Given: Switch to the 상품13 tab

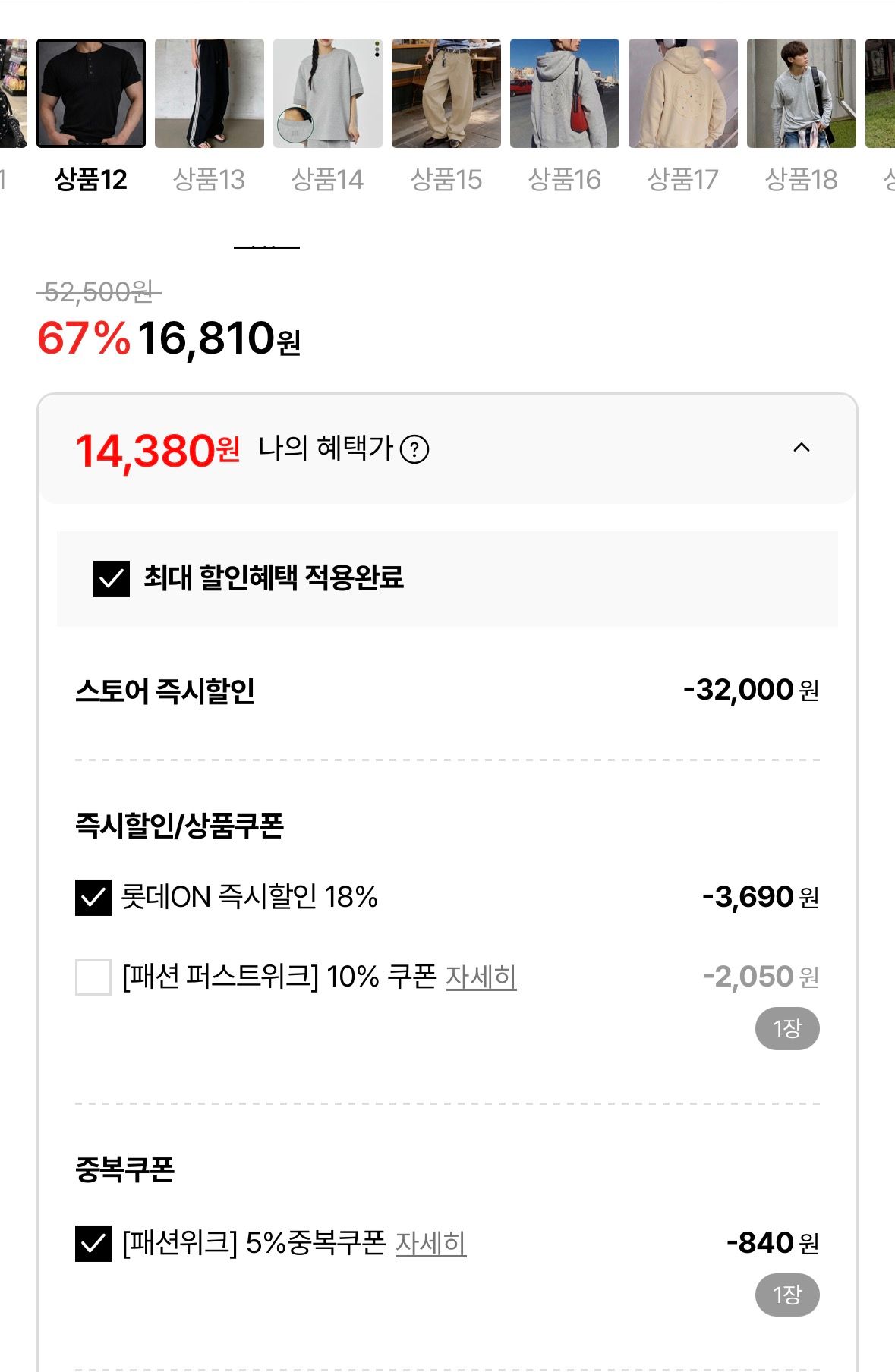Looking at the screenshot, I should (209, 180).
